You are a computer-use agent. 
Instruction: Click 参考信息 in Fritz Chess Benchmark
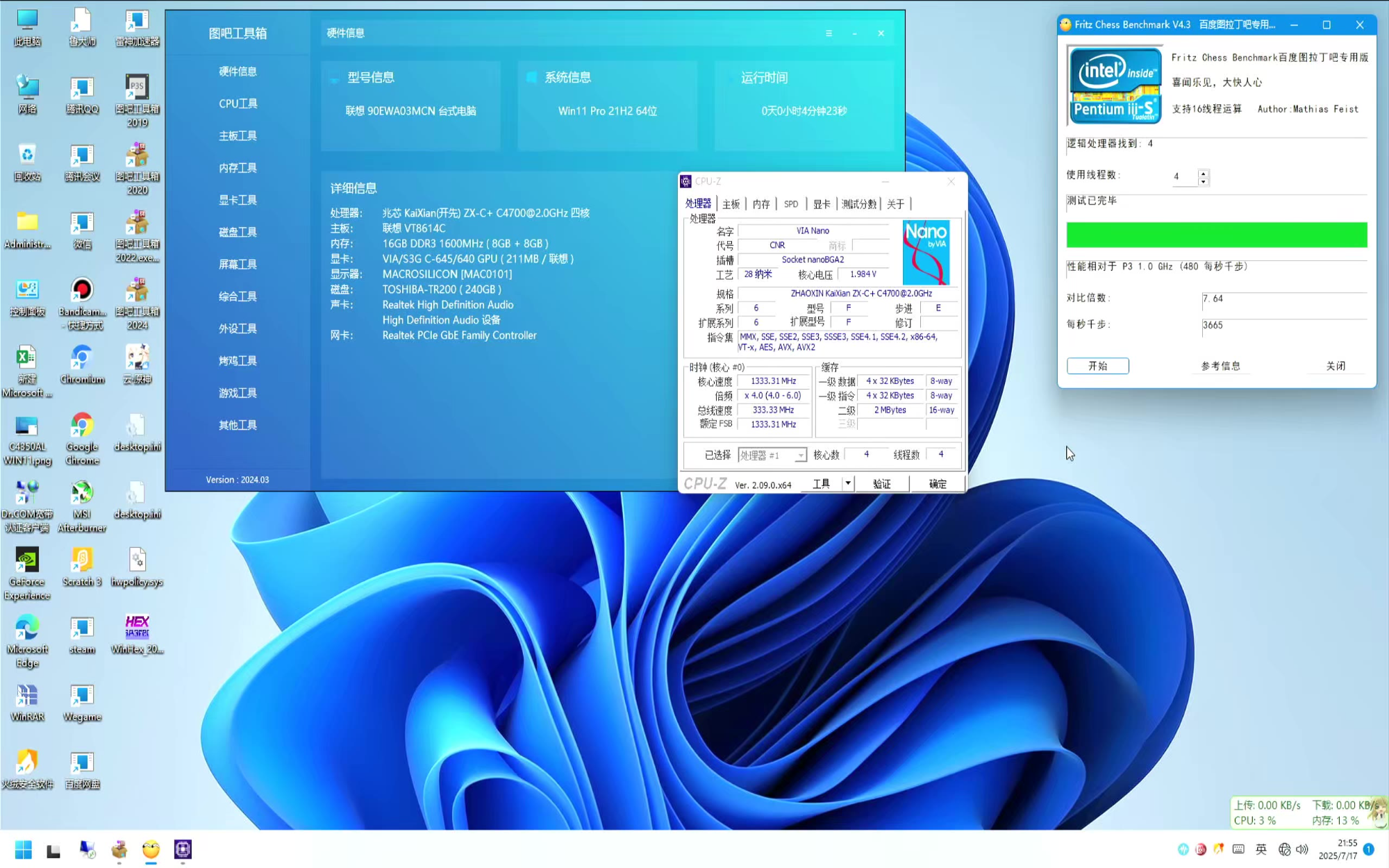tap(1220, 366)
